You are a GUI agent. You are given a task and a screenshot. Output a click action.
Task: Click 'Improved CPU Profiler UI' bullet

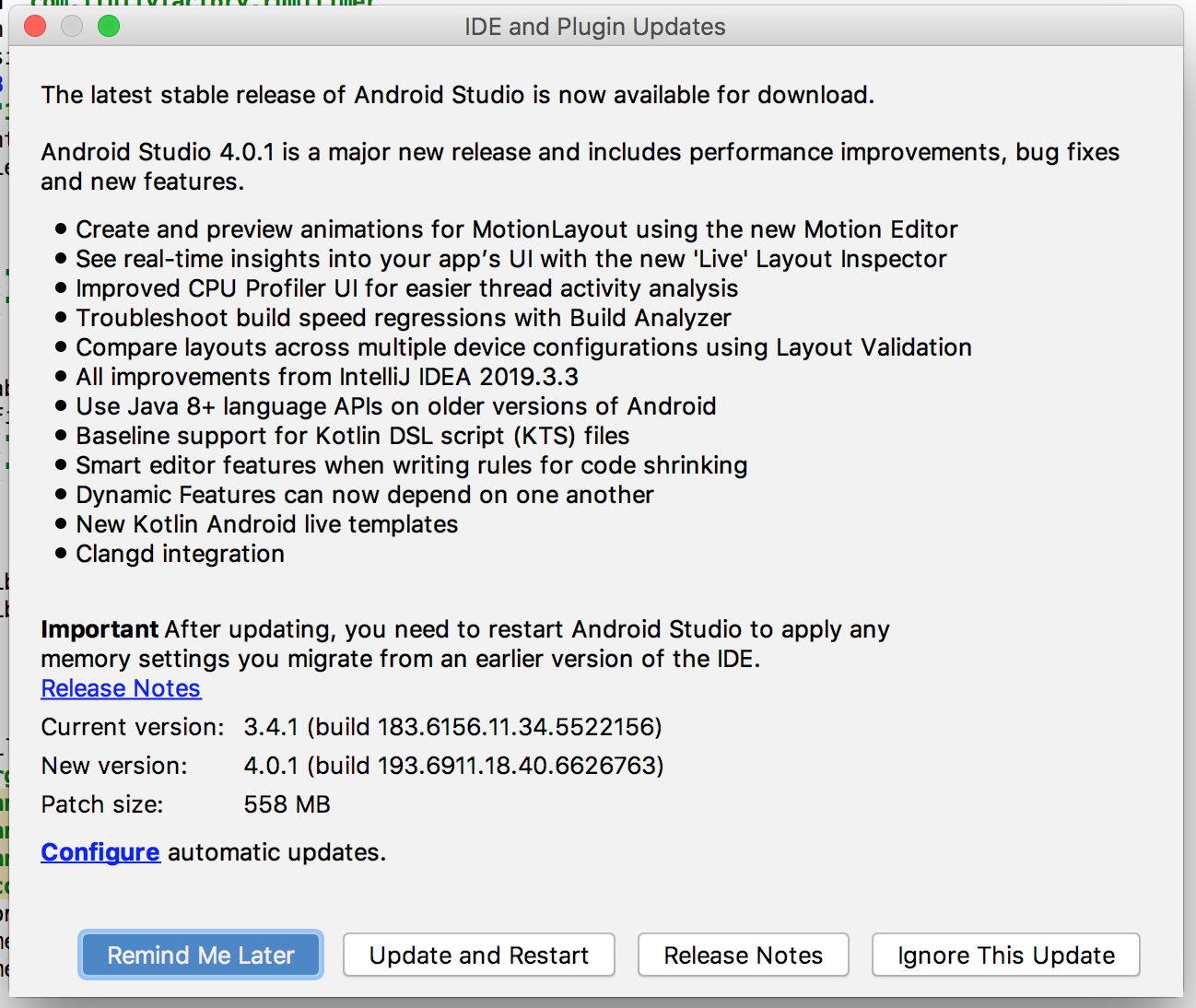coord(407,288)
